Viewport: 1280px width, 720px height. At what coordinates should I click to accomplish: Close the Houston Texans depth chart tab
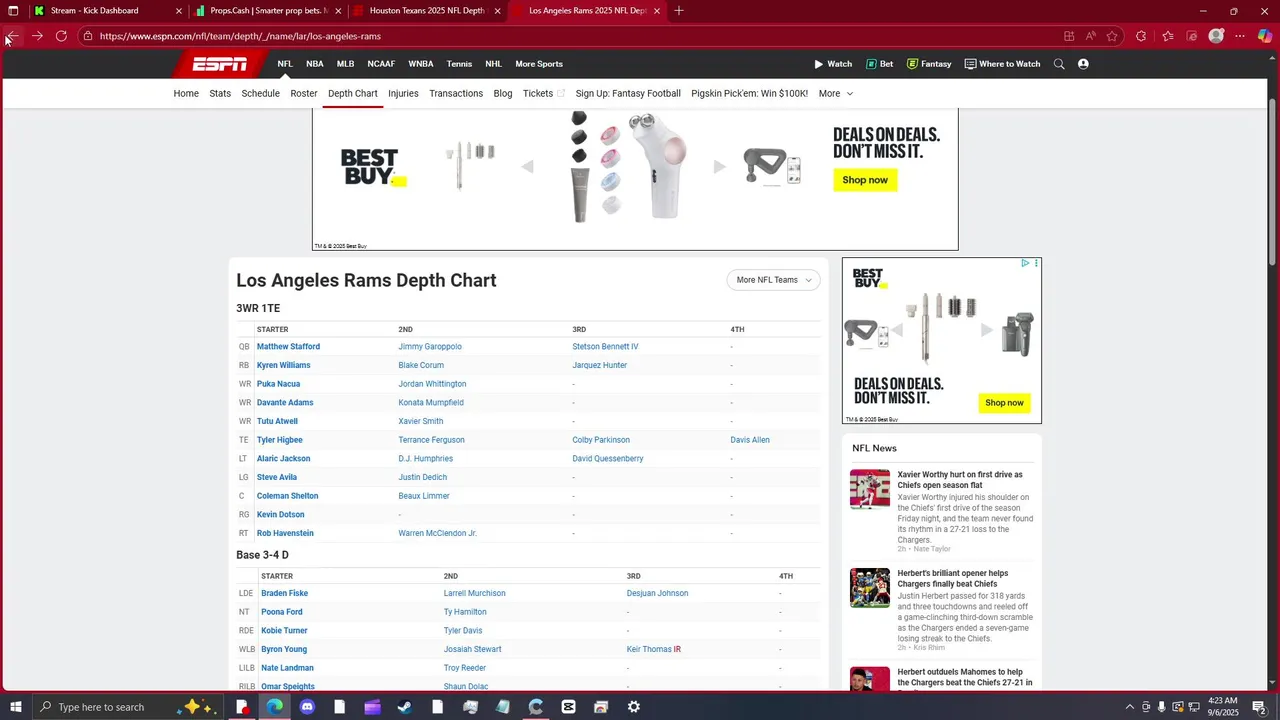pyautogui.click(x=497, y=11)
